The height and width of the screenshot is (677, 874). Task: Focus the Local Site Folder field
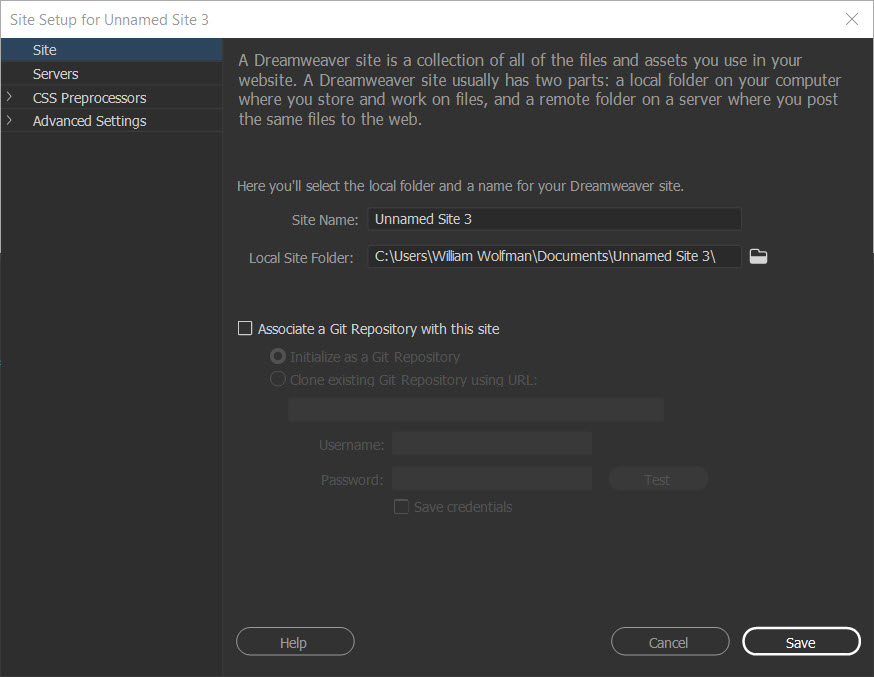(x=554, y=256)
